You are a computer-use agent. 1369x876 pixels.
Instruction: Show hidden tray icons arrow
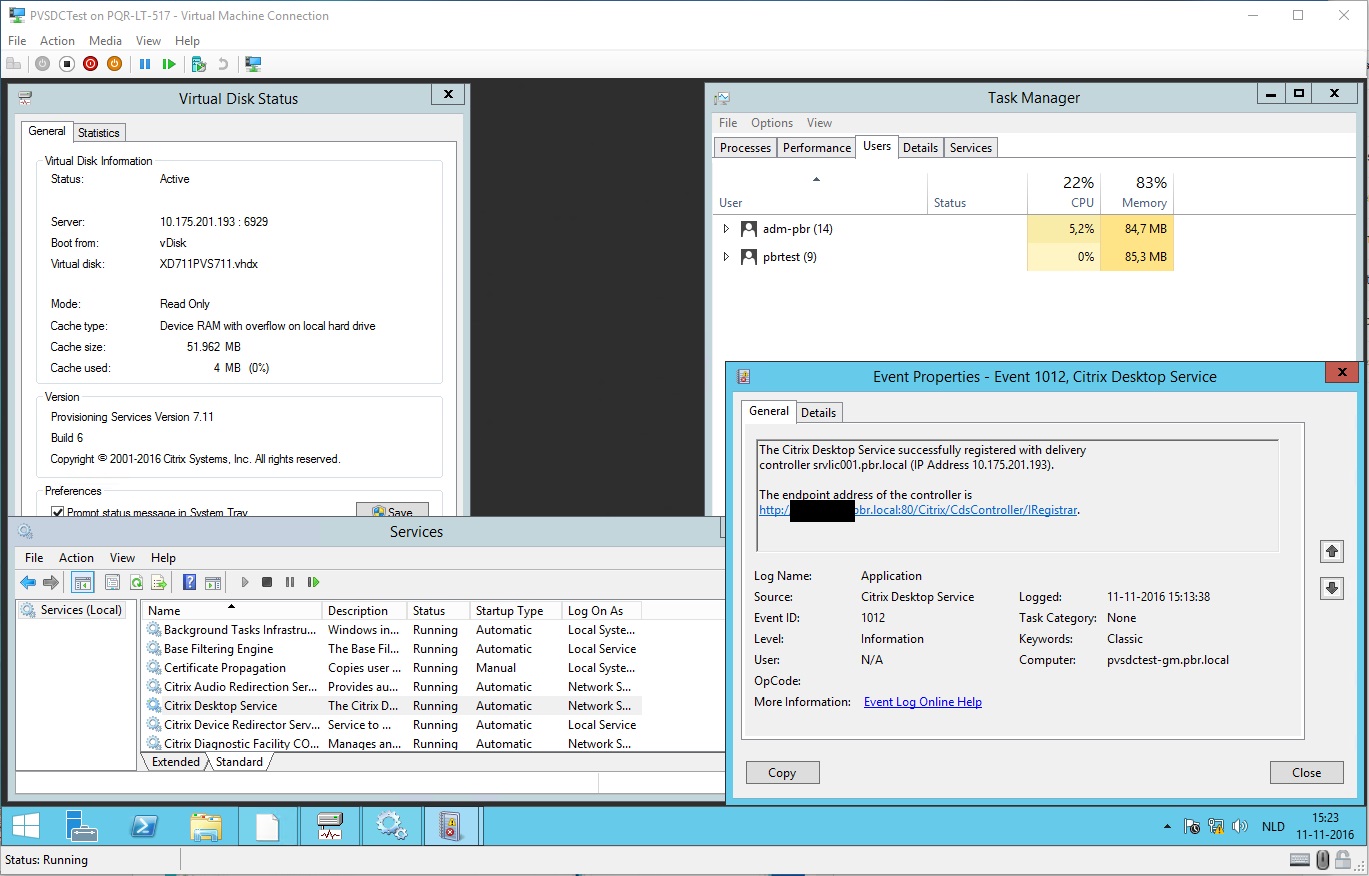tap(1167, 827)
